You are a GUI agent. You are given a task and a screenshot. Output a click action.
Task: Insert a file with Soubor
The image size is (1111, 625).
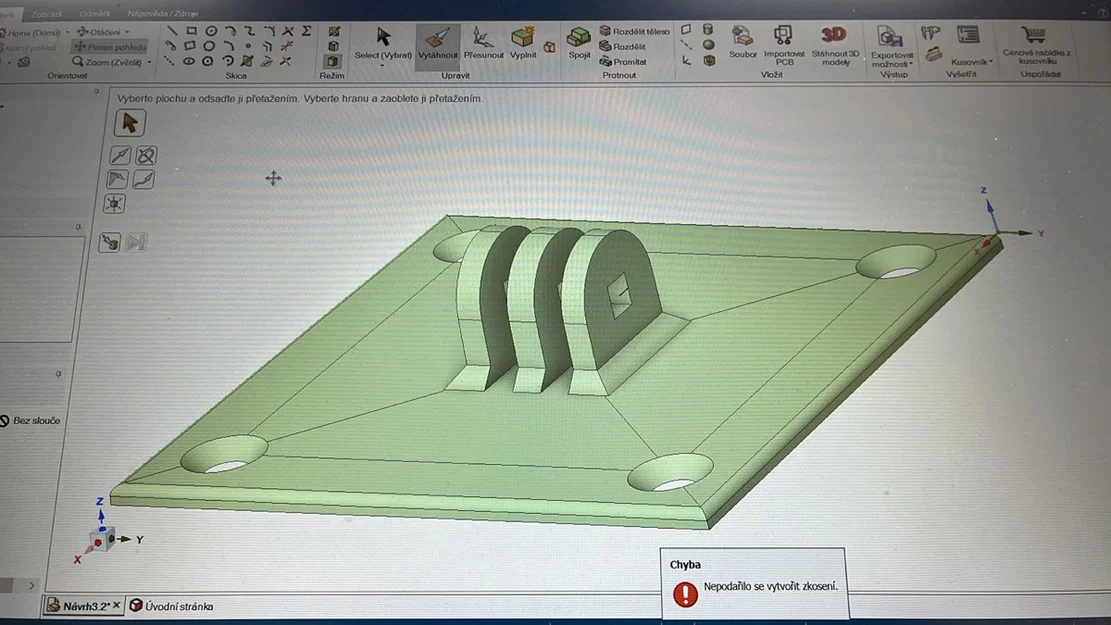[743, 43]
